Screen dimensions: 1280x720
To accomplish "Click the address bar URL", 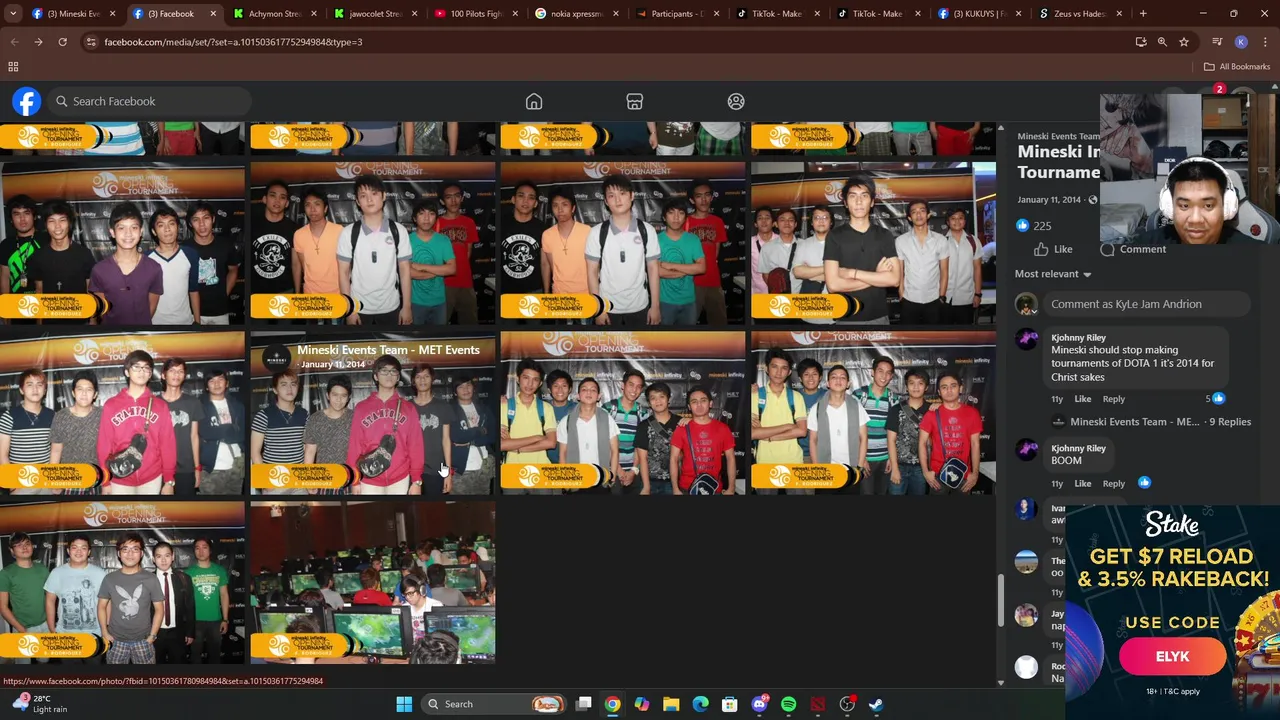I will 233,42.
